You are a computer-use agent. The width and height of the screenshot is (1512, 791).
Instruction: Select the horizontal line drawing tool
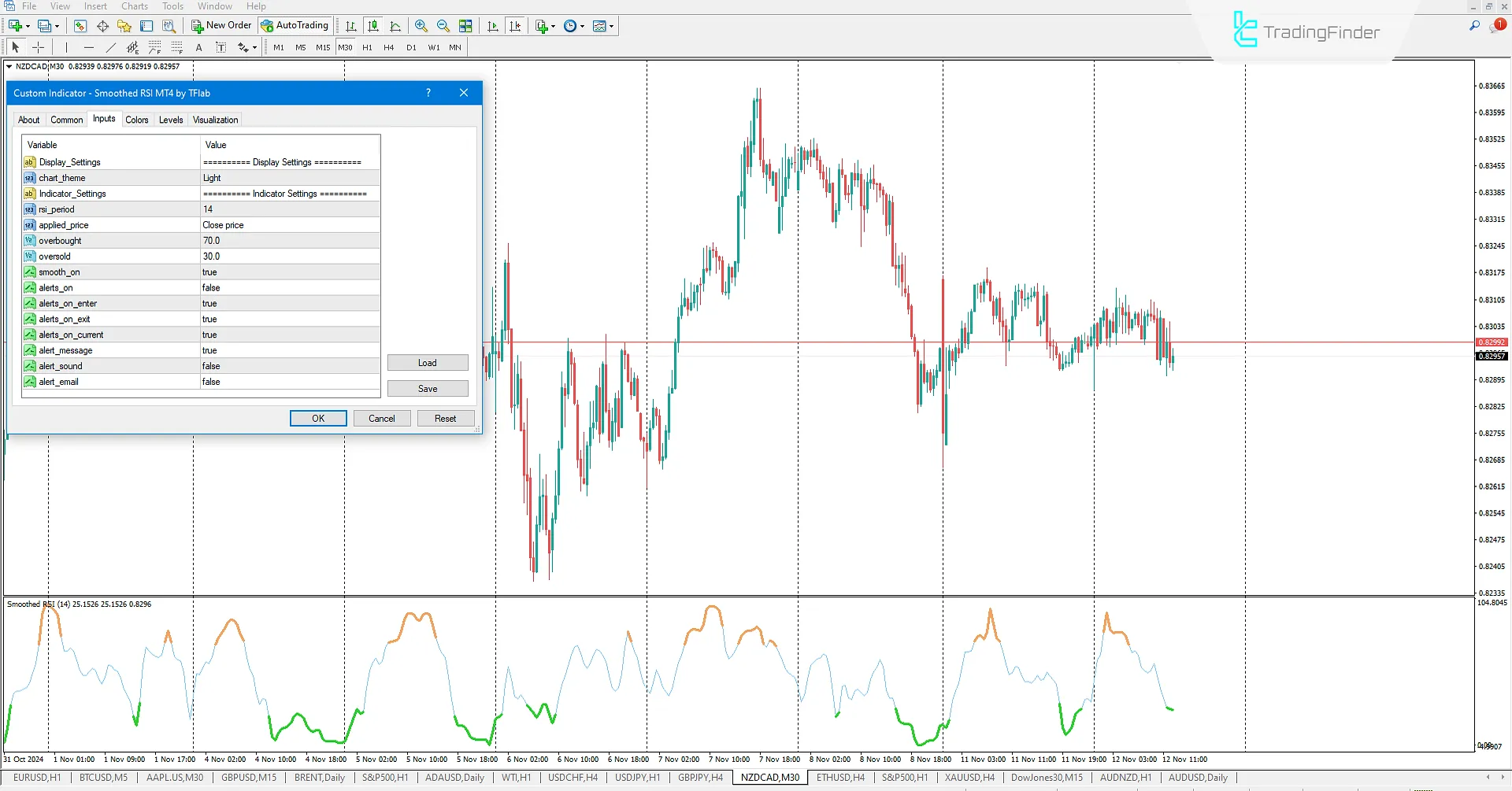[x=89, y=47]
